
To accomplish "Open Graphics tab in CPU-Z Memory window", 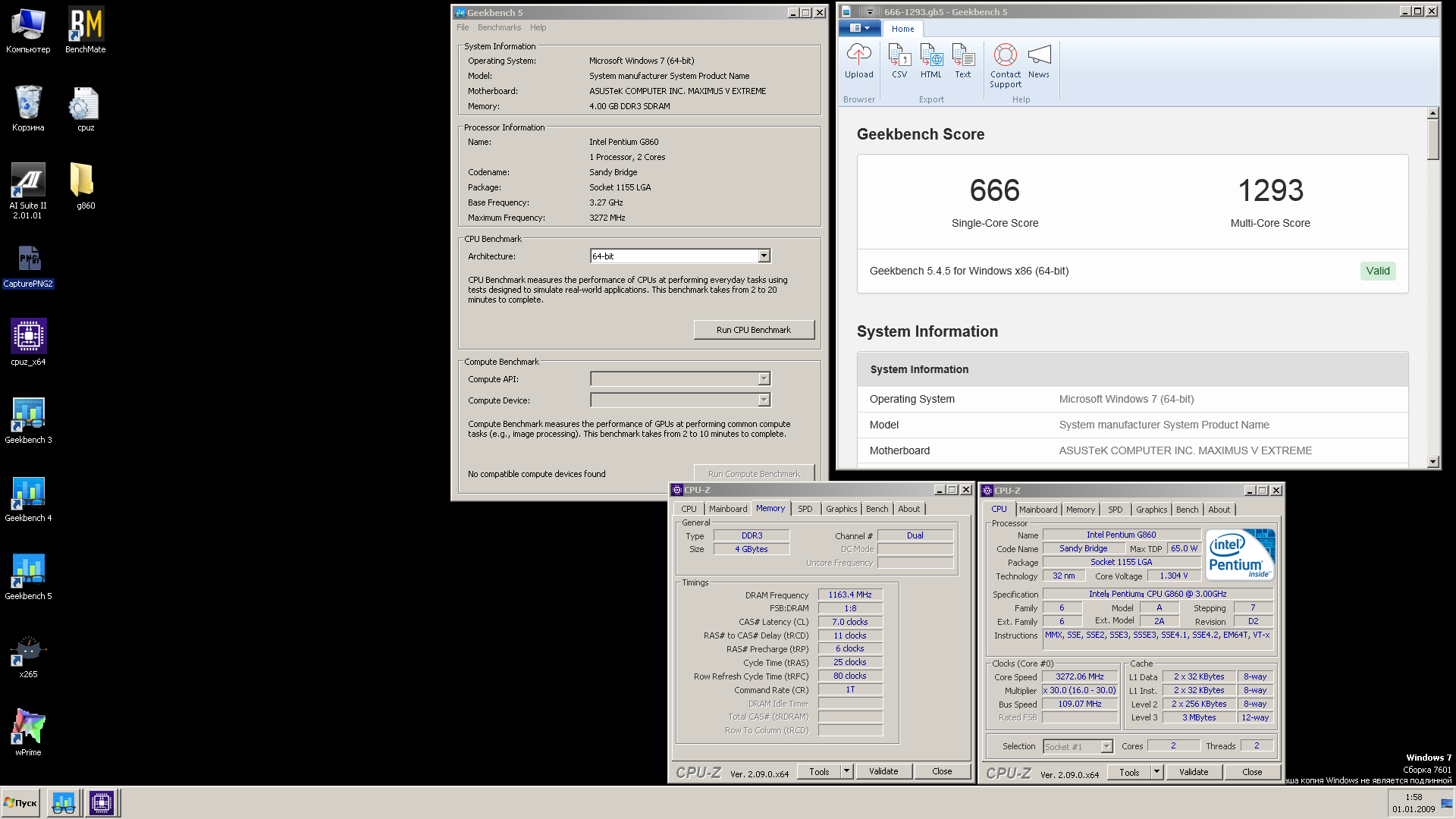I will coord(842,509).
